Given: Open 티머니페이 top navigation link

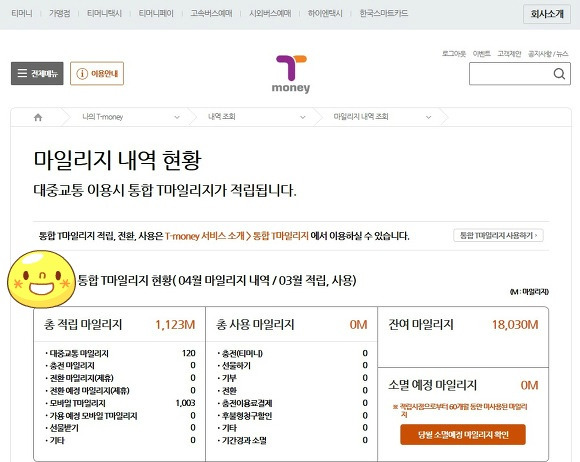Looking at the screenshot, I should coord(156,13).
